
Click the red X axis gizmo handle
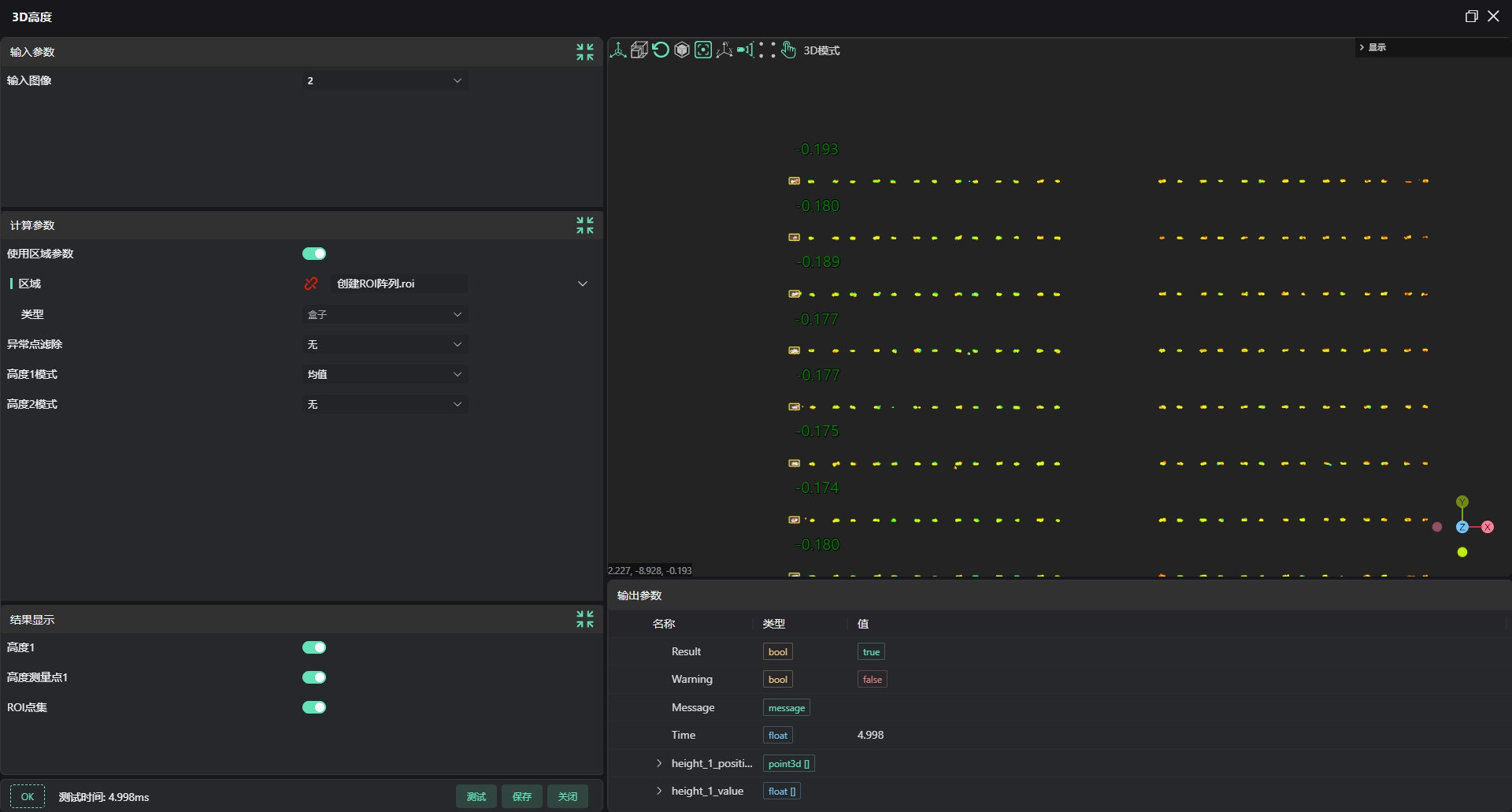click(x=1488, y=527)
